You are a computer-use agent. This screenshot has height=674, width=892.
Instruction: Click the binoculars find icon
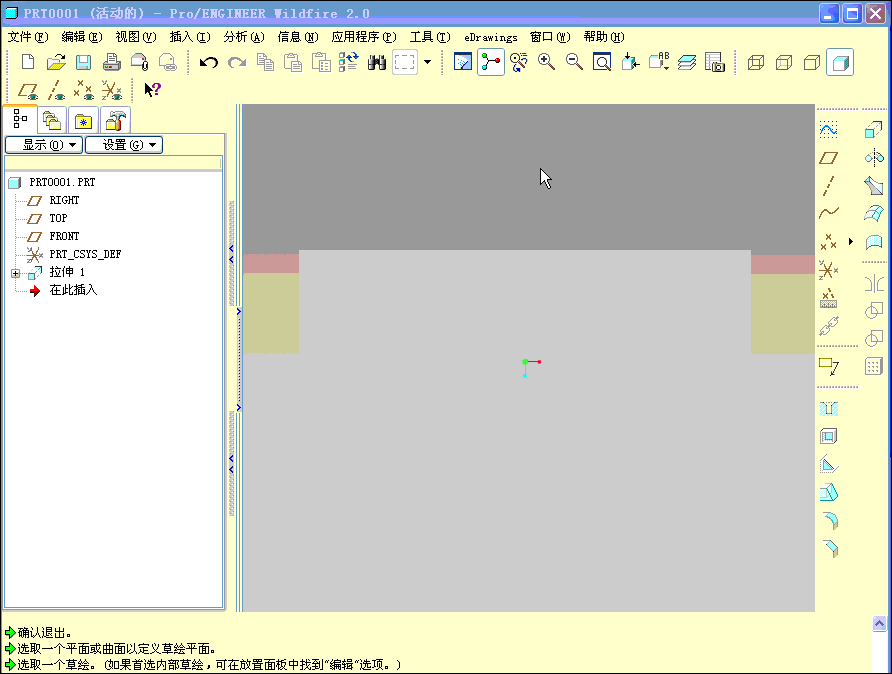[x=377, y=62]
